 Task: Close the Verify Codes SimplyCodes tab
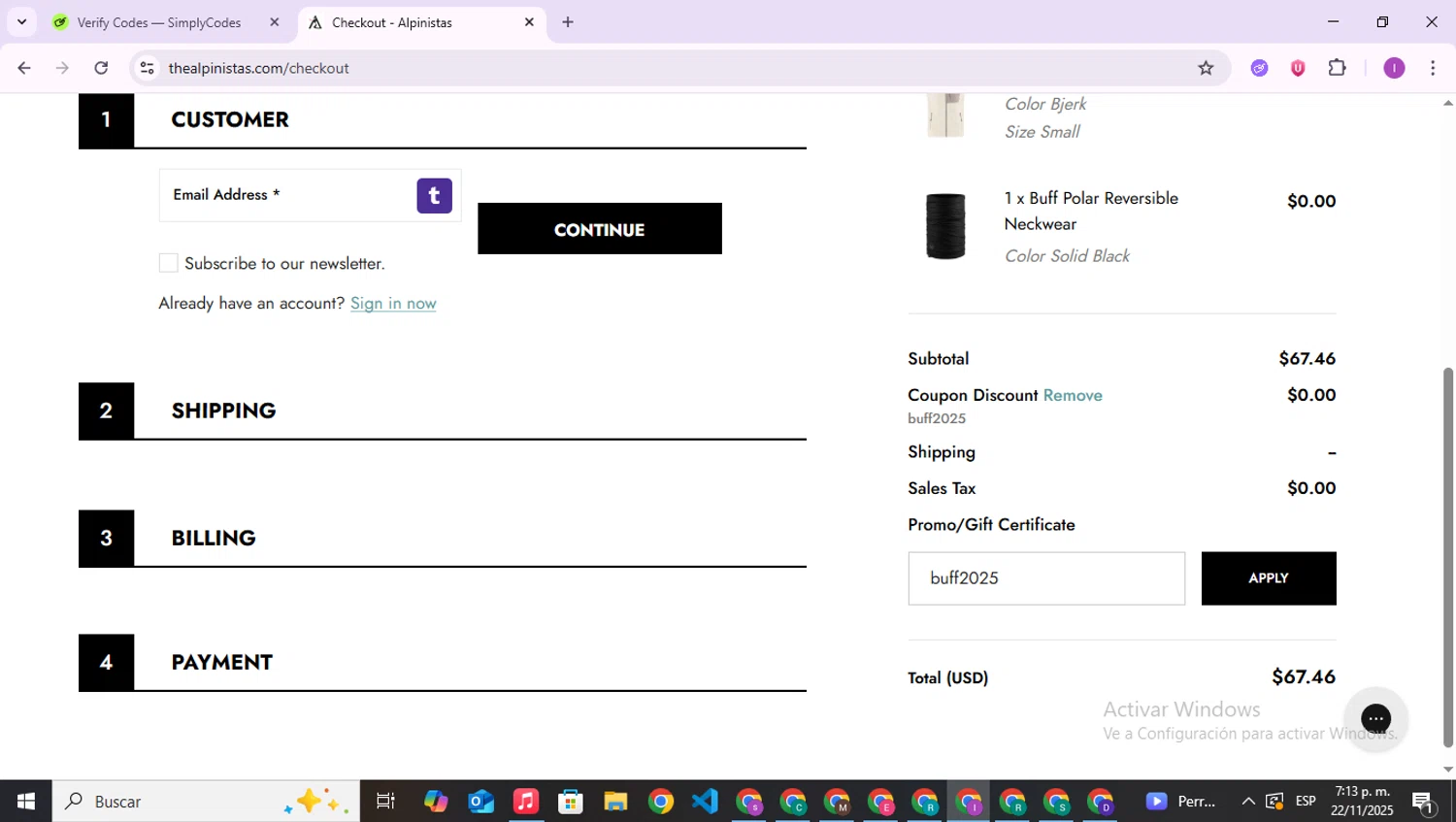click(x=275, y=22)
